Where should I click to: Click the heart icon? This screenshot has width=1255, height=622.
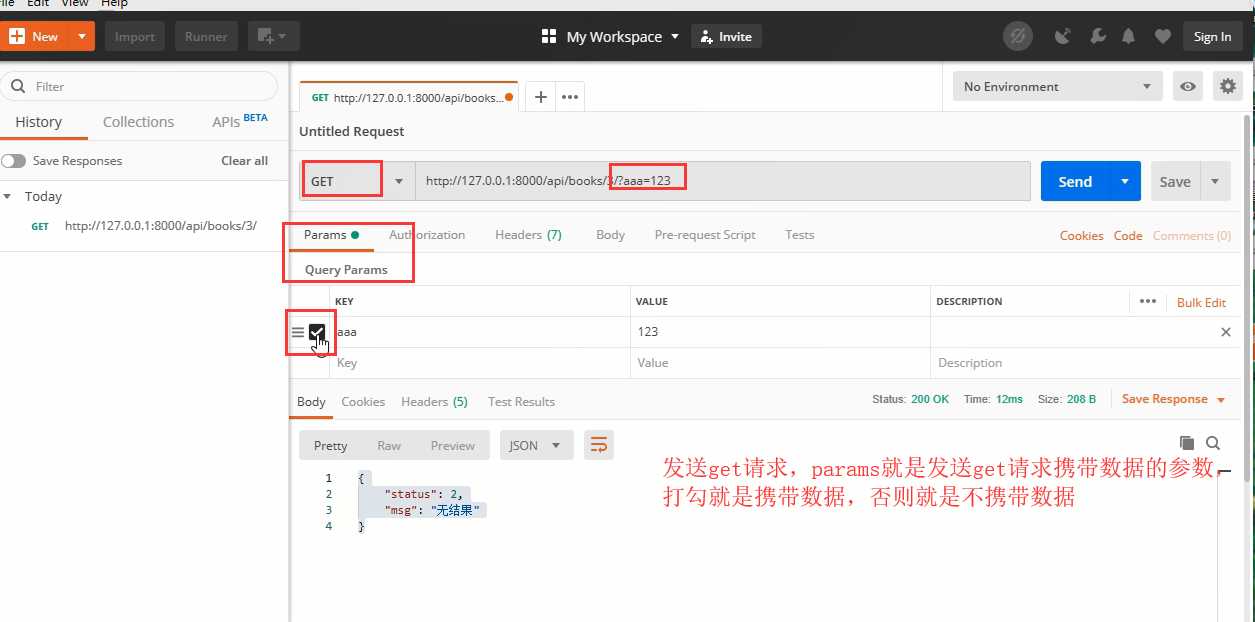(x=1162, y=37)
